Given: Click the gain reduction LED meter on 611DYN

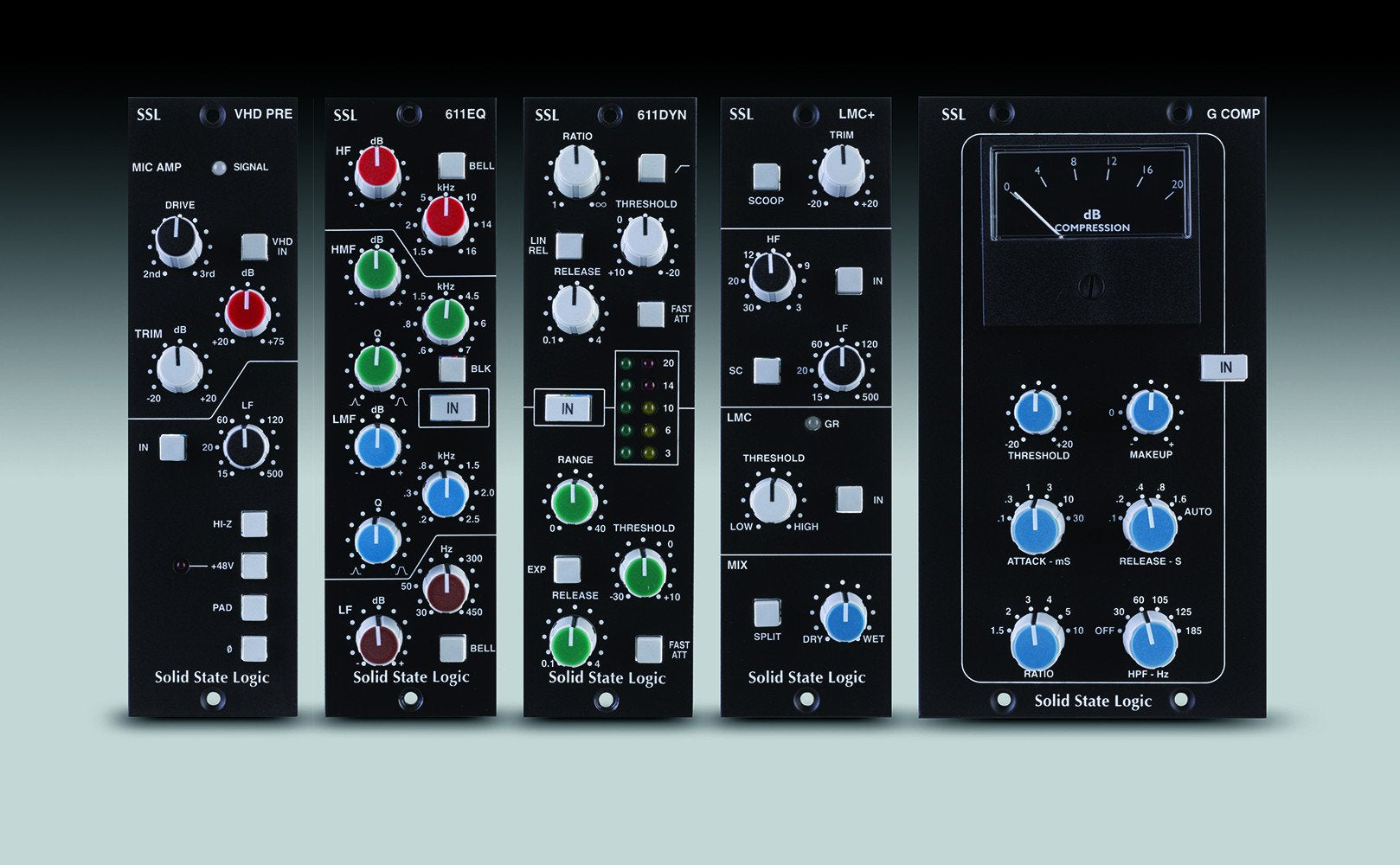Looking at the screenshot, I should click(x=645, y=407).
